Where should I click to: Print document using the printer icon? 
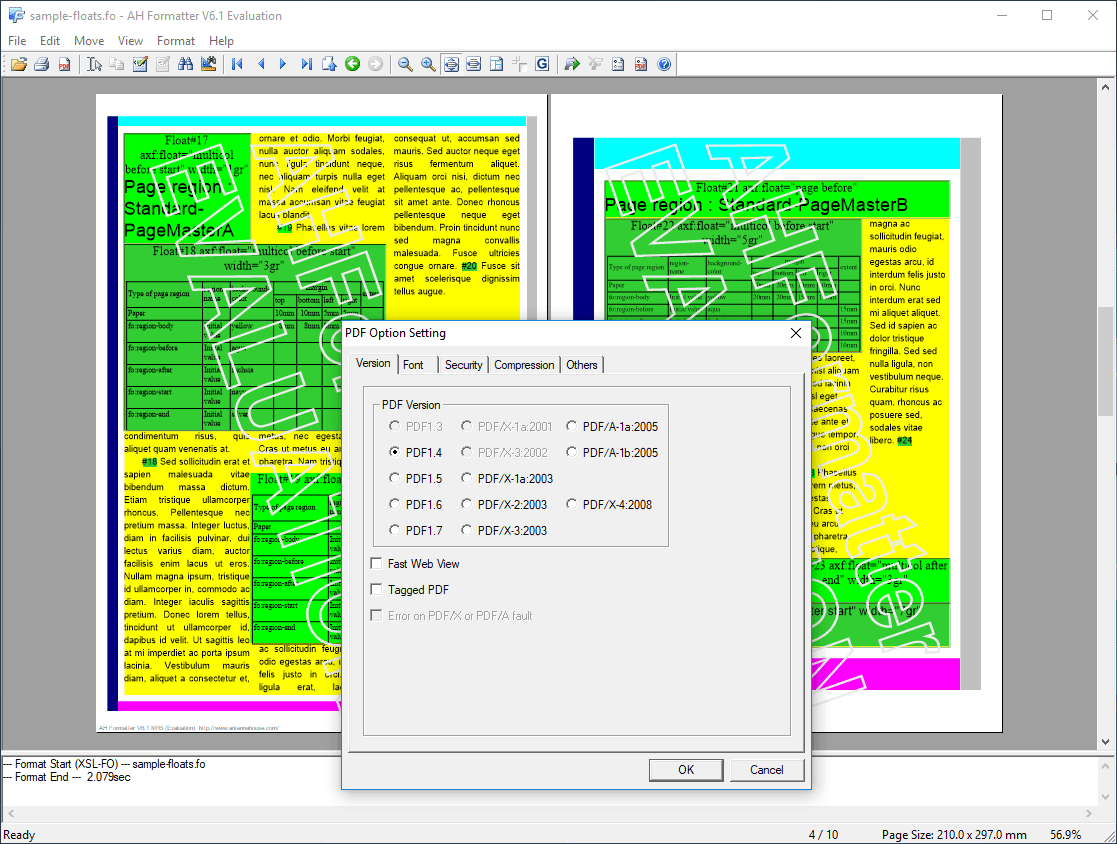pos(41,64)
